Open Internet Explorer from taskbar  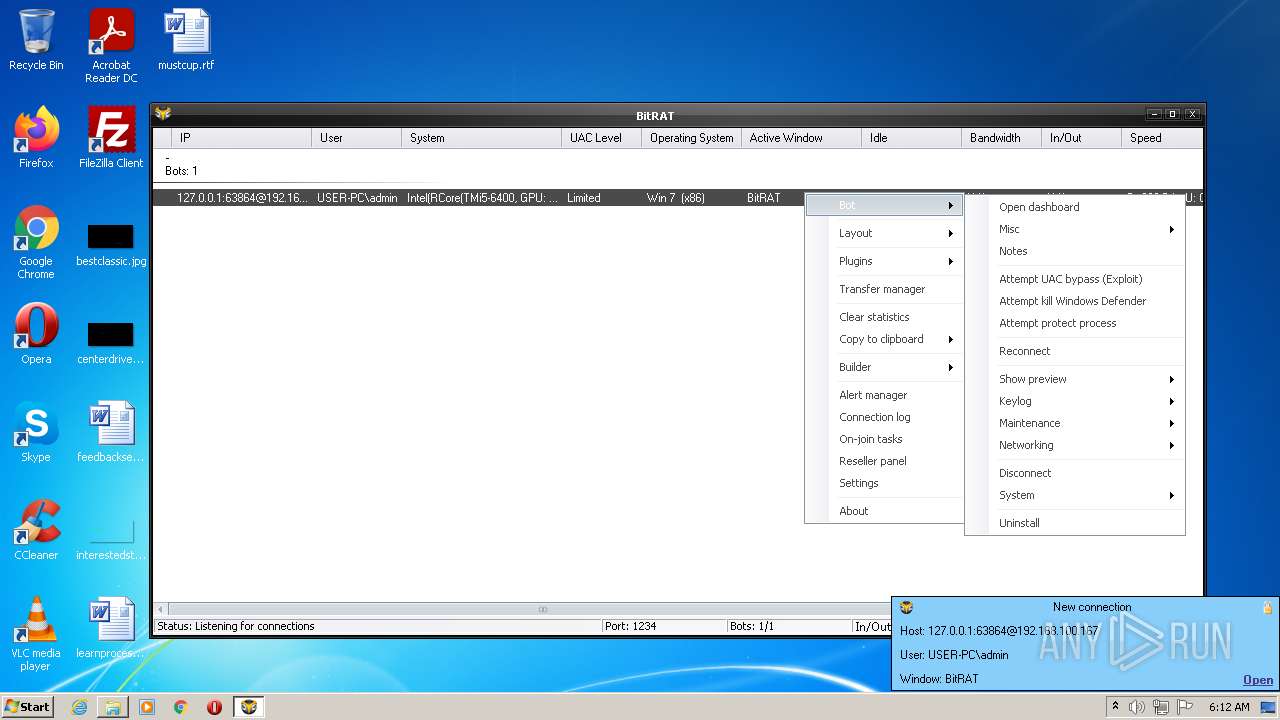79,707
